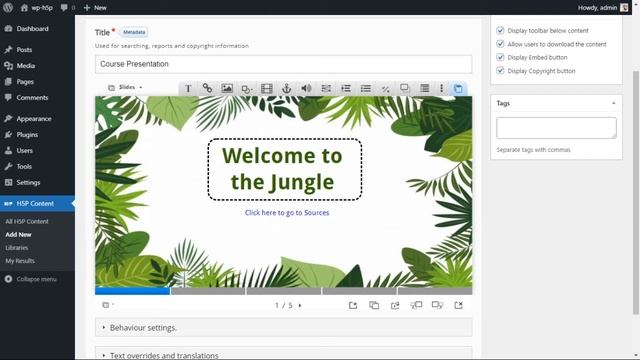Add a Single Choice Set task
This screenshot has height=360, width=640.
click(x=346, y=89)
